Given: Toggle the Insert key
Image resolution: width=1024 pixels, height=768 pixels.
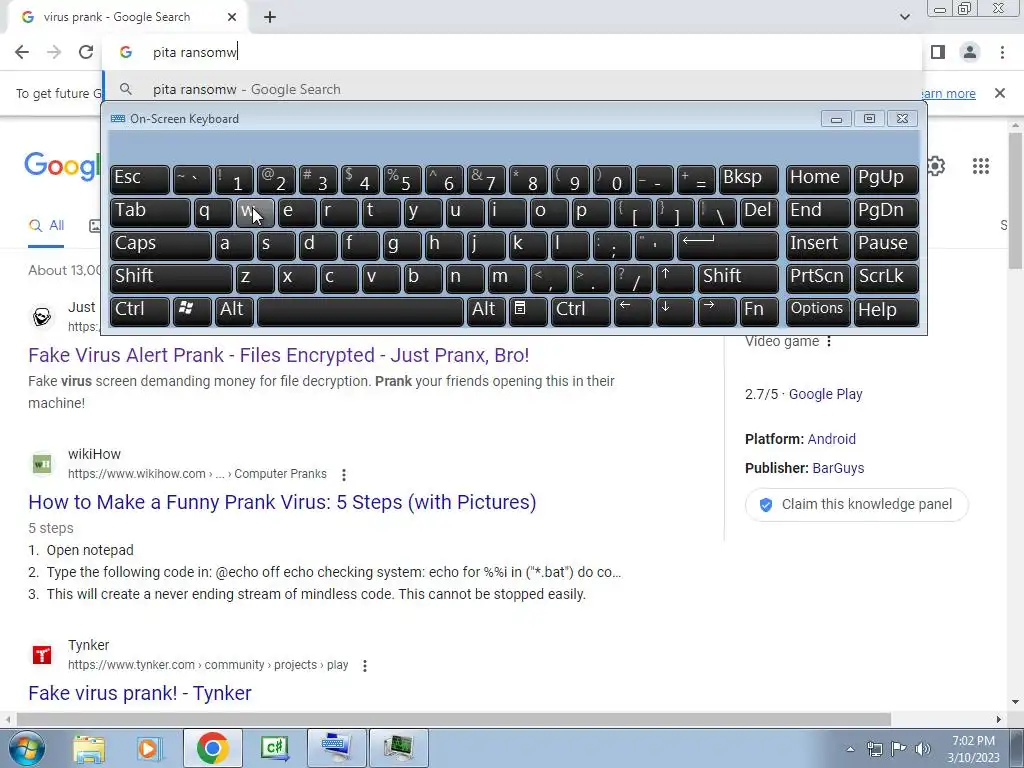Looking at the screenshot, I should click(818, 245).
